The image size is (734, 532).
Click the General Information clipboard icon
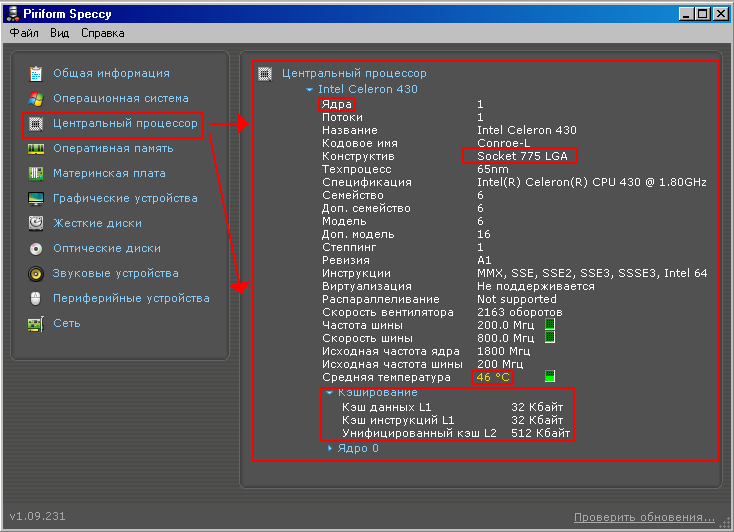click(36, 73)
